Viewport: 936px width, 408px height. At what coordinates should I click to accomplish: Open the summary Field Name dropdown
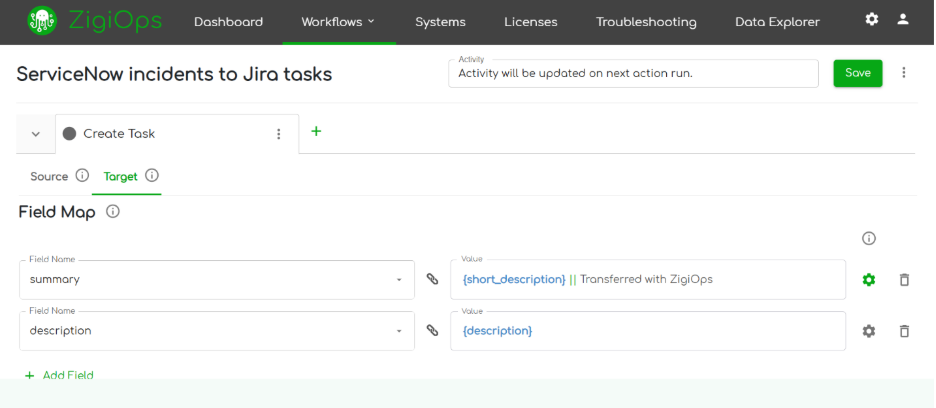tap(217, 280)
